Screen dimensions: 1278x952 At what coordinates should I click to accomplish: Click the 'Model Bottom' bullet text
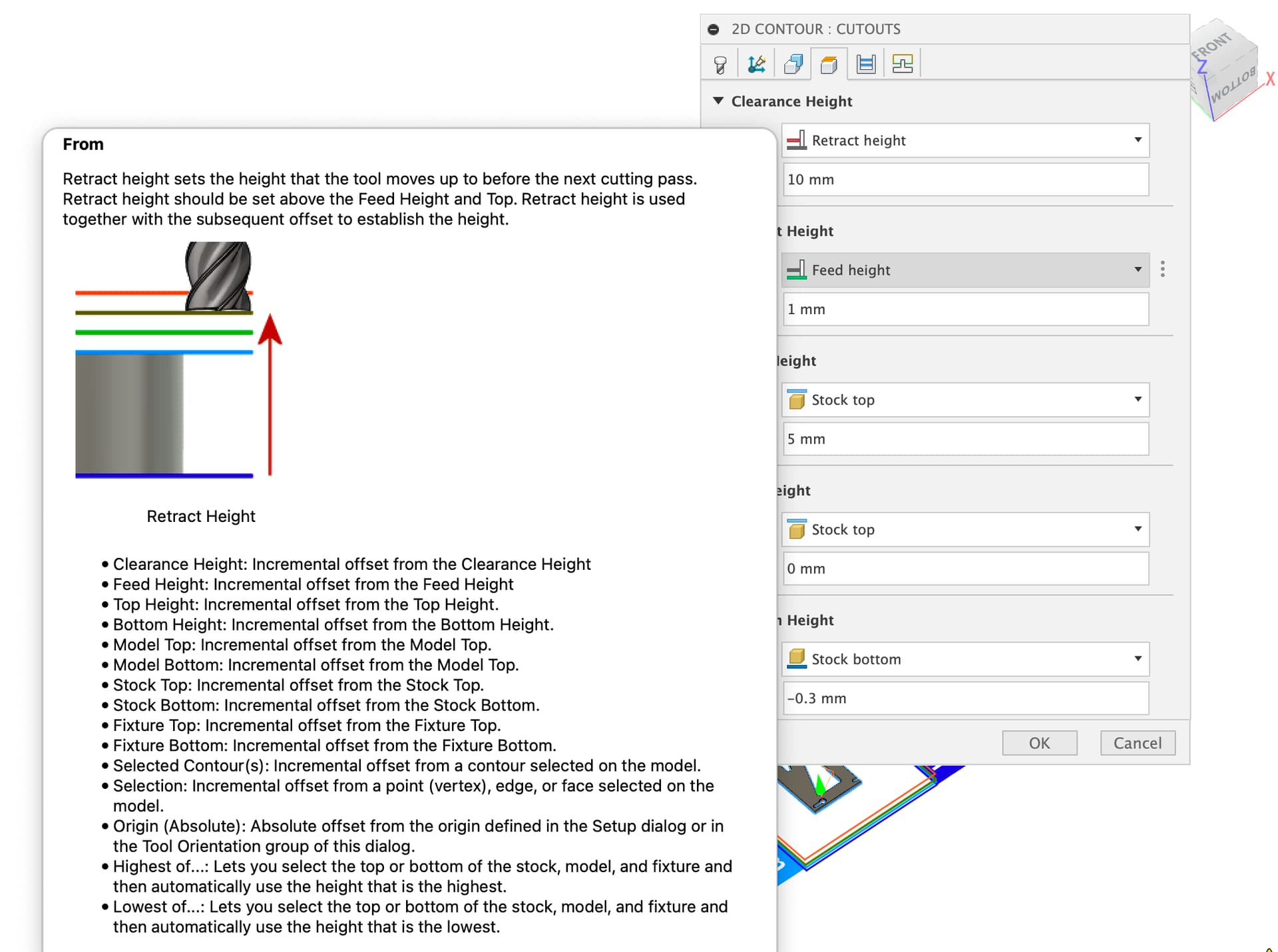316,665
